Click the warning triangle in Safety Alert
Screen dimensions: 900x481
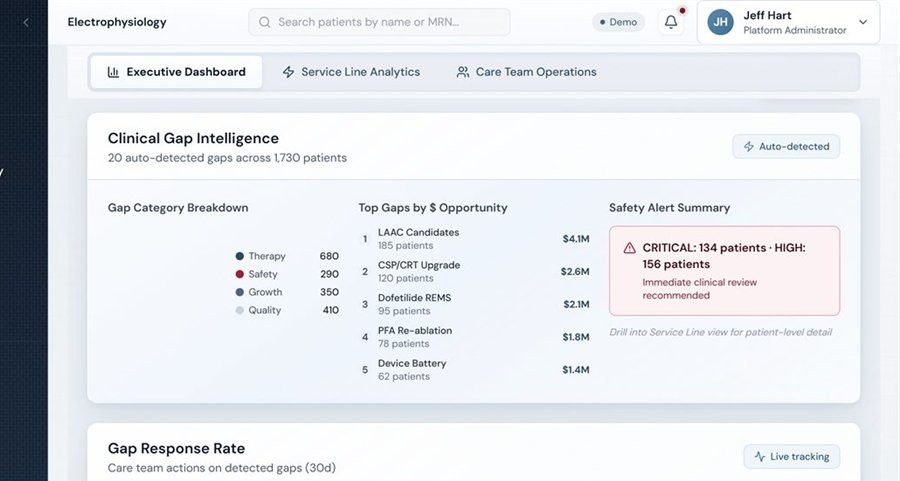pos(630,248)
